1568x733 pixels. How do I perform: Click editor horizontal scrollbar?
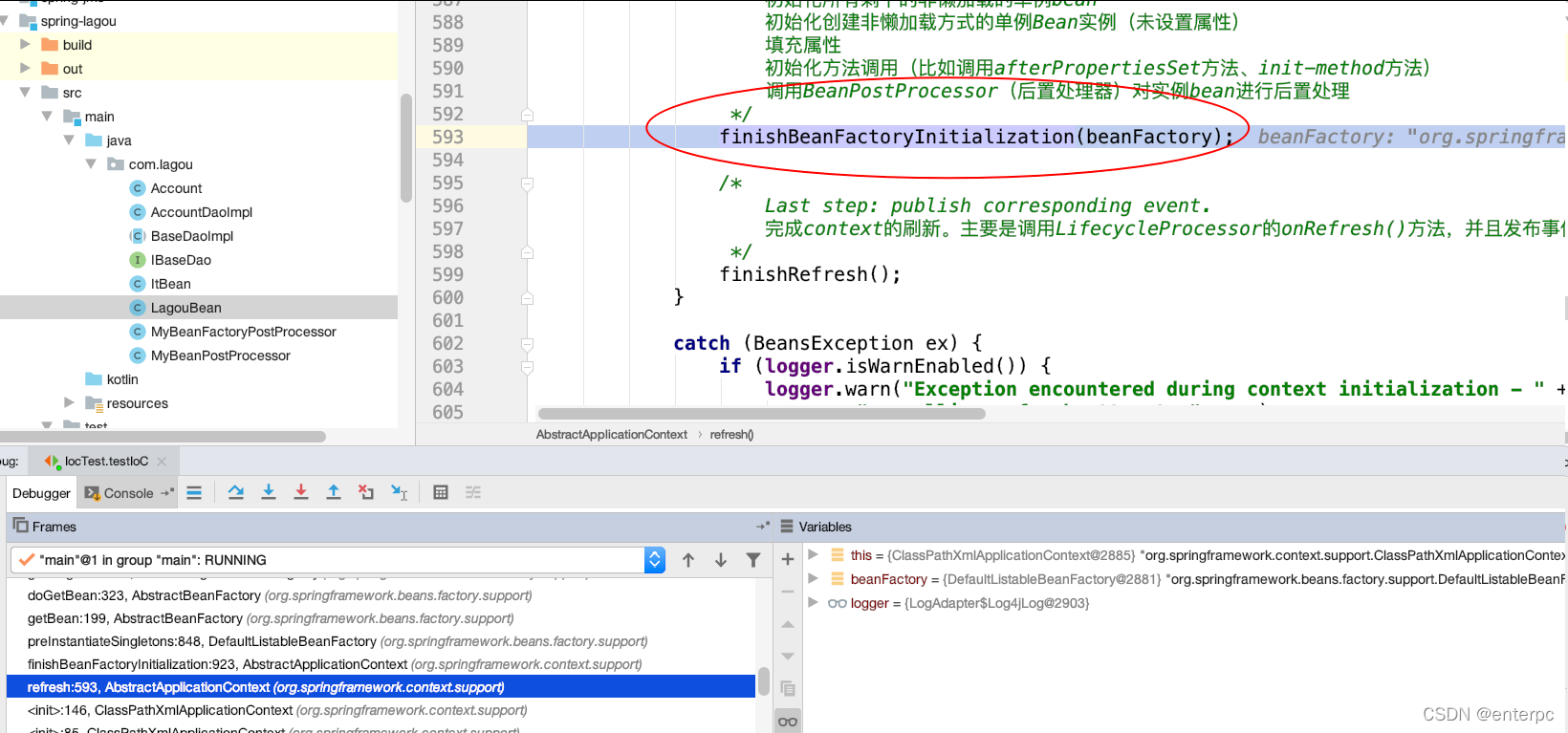coord(761,414)
